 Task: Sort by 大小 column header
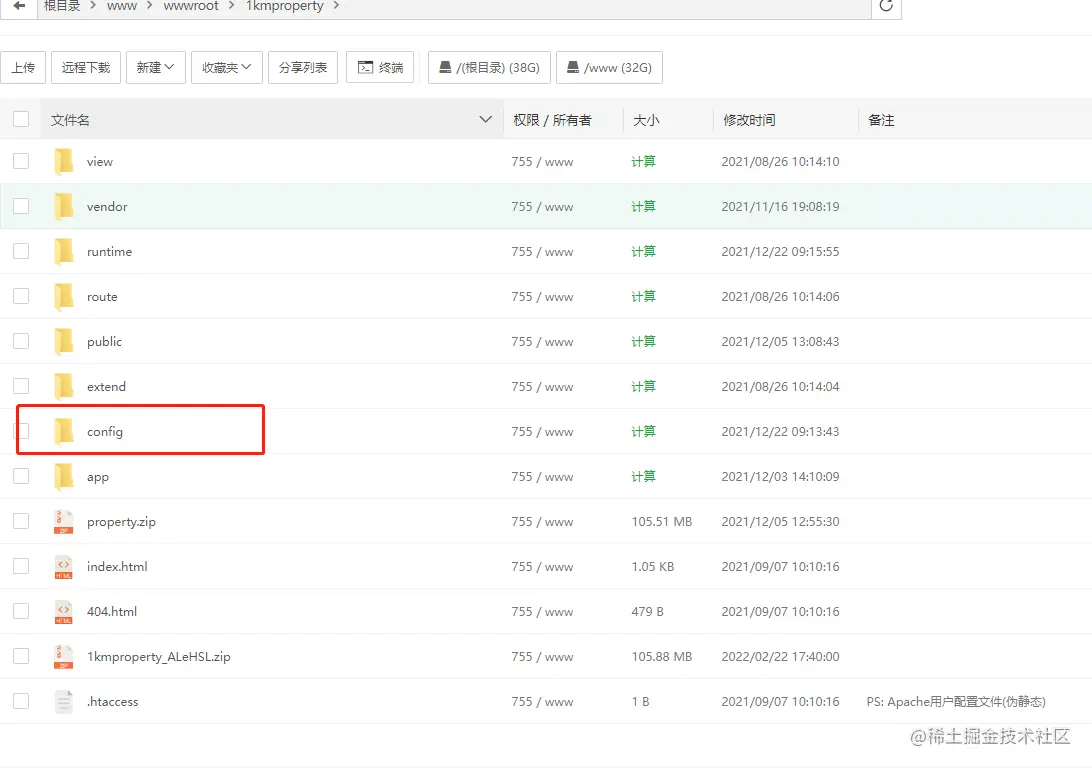click(646, 120)
